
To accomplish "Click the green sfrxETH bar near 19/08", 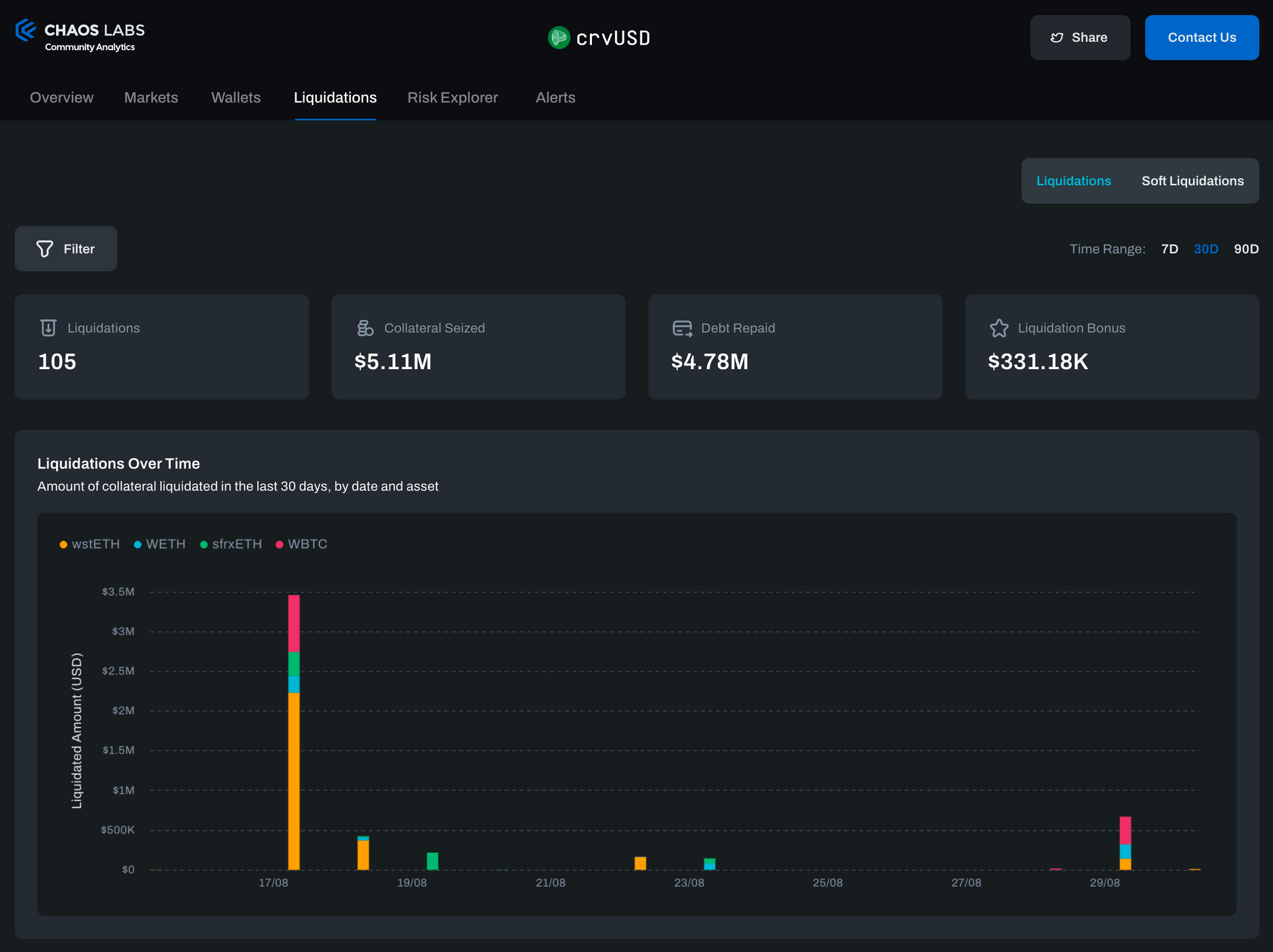I will click(x=433, y=861).
